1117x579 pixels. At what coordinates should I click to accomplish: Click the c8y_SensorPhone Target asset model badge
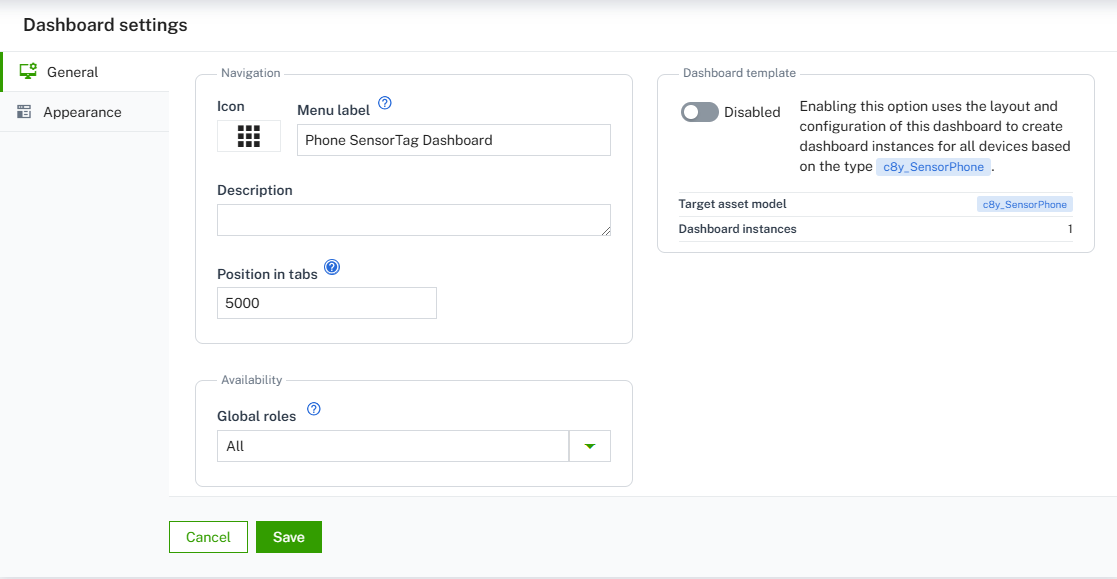[x=1025, y=204]
